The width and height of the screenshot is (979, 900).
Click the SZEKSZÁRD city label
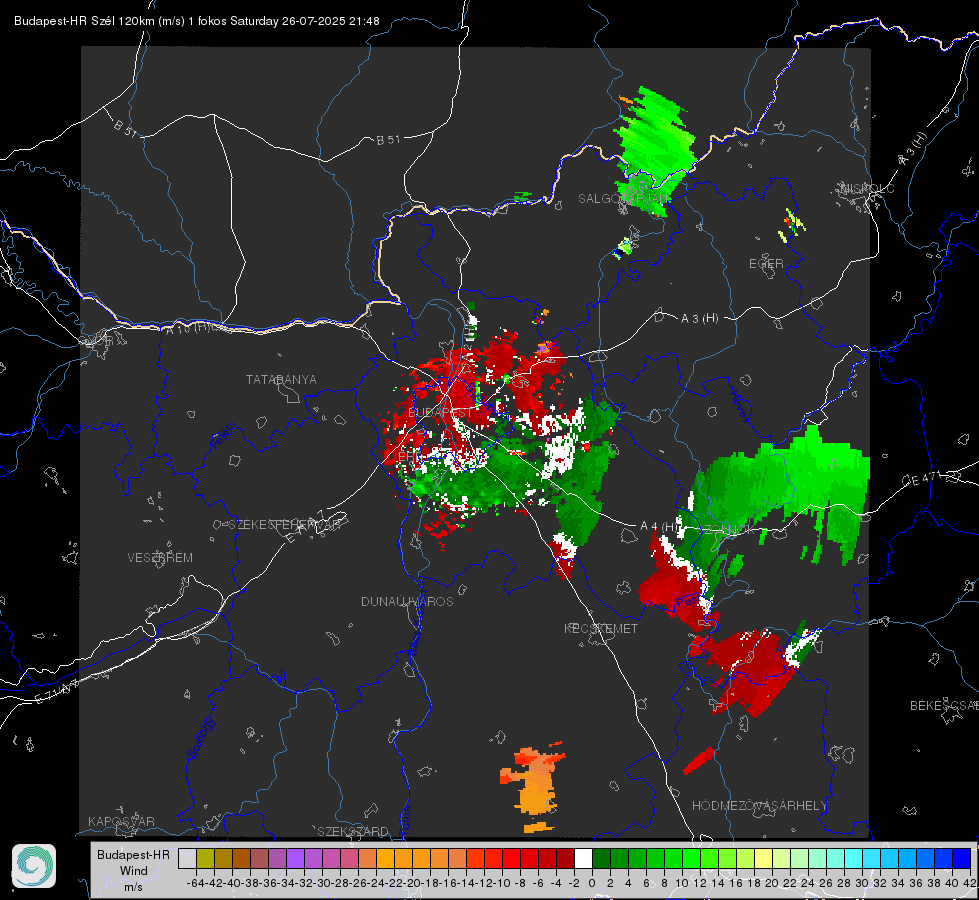coord(353,831)
